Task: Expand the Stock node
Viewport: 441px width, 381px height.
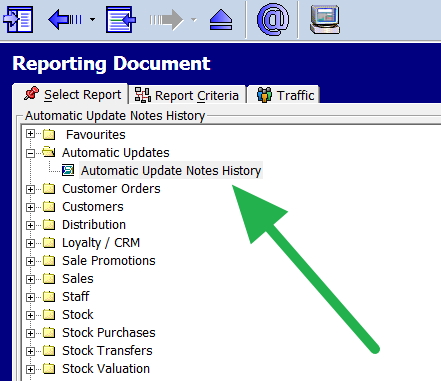Action: 30,315
